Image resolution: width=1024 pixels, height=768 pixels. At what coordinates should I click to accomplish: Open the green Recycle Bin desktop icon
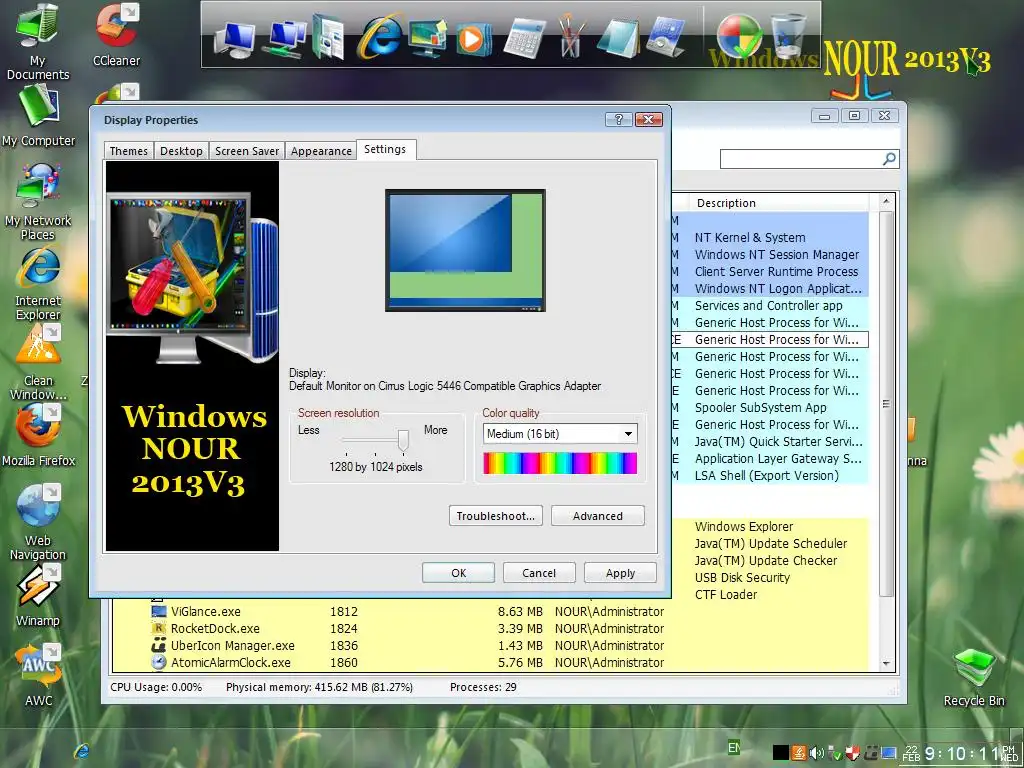974,677
